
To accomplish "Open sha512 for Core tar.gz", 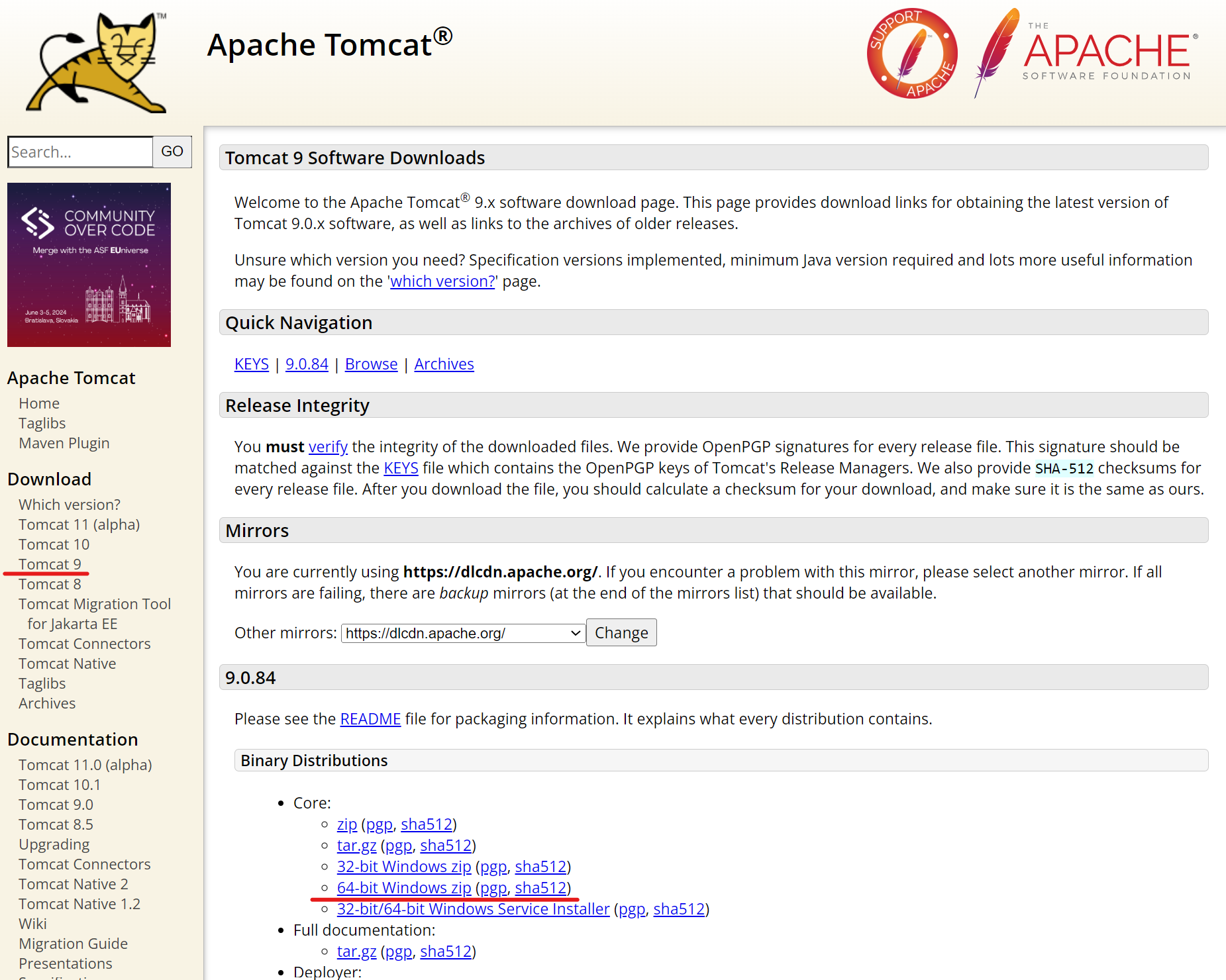I will click(446, 846).
